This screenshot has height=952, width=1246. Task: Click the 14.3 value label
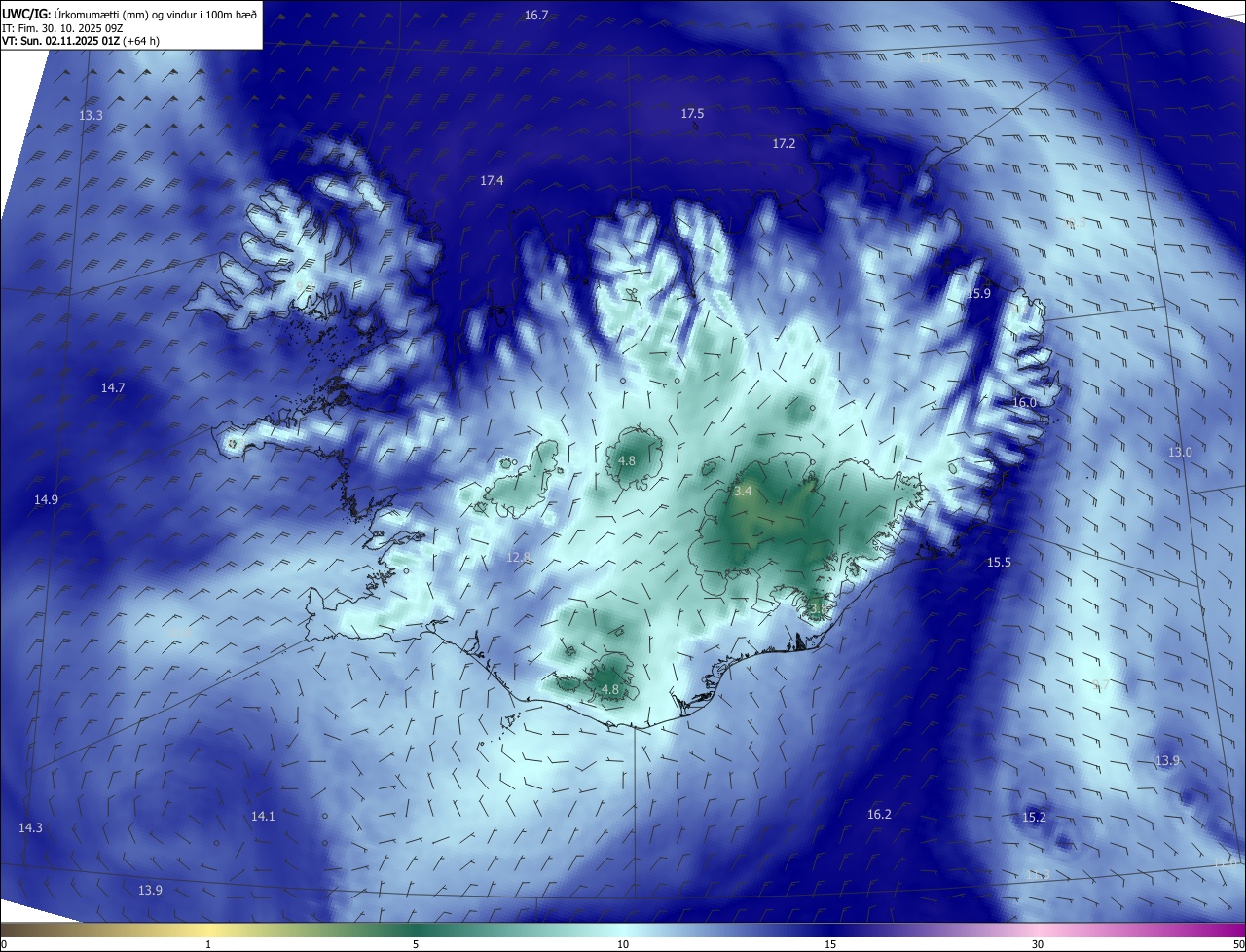point(30,827)
